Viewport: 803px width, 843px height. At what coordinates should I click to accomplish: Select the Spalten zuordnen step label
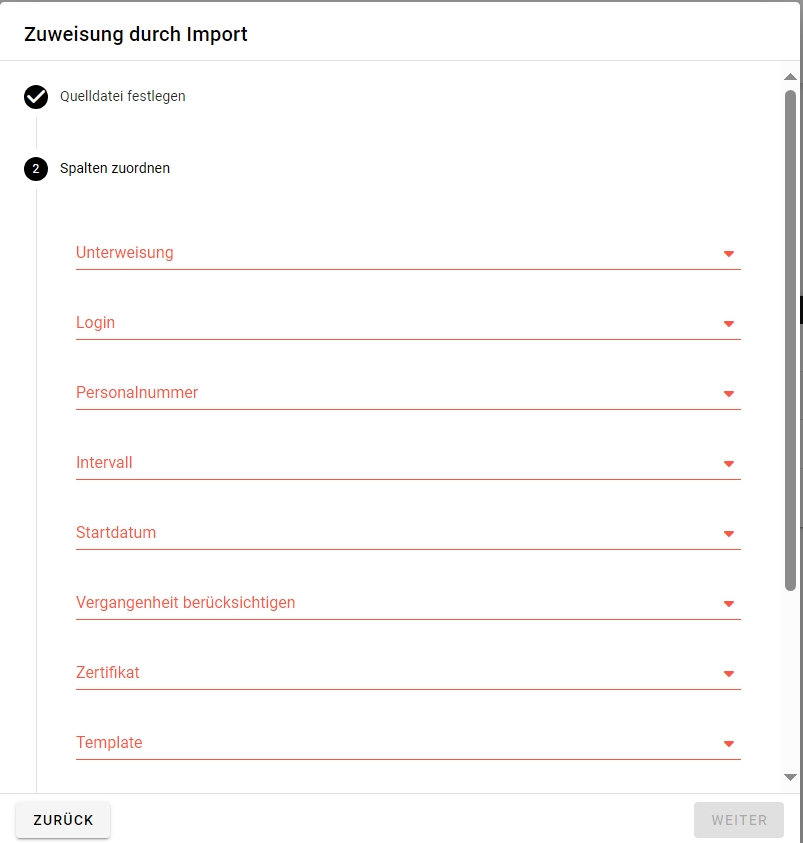[114, 169]
